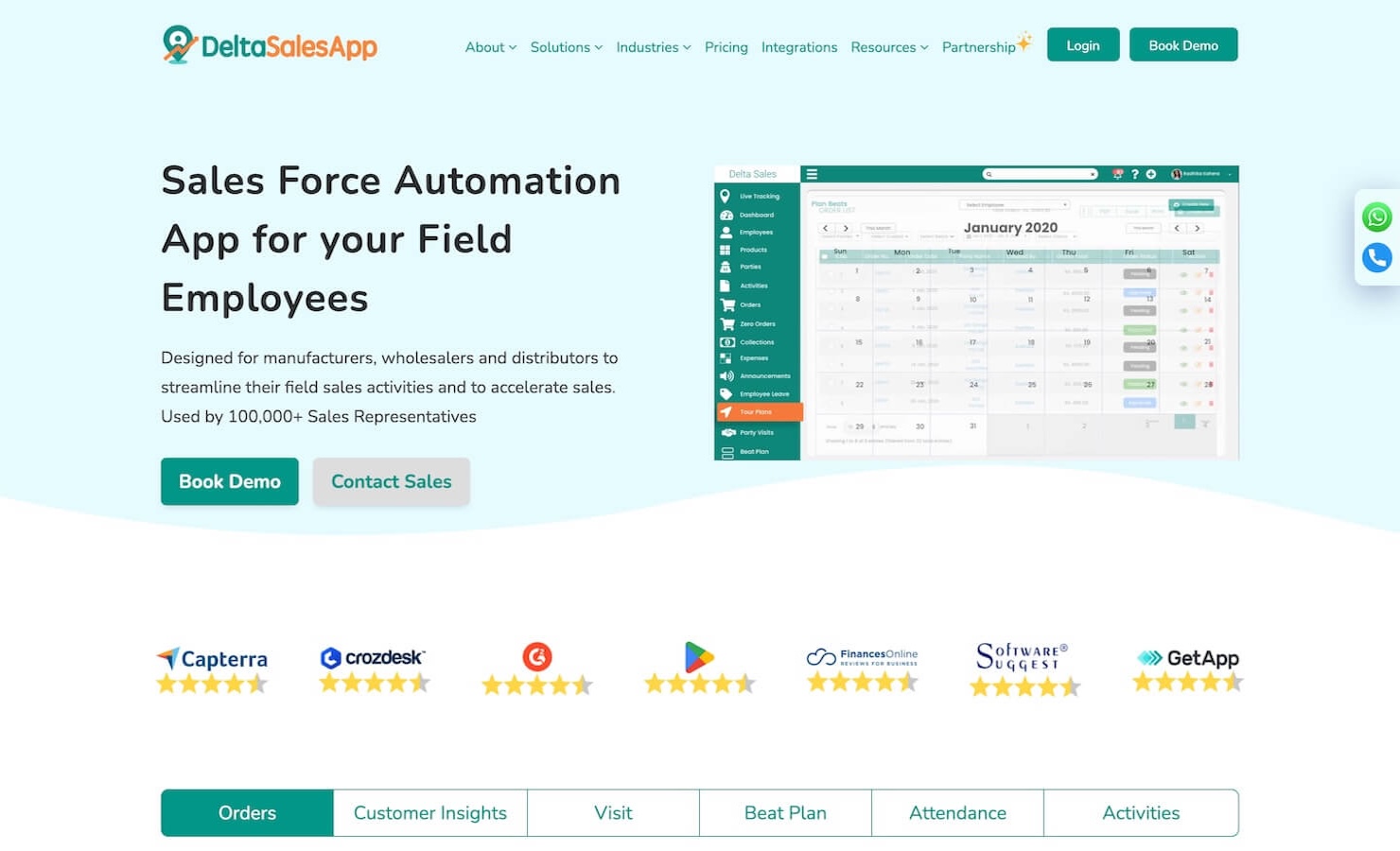
Task: Click the Google Play rating badge
Action: 699,669
